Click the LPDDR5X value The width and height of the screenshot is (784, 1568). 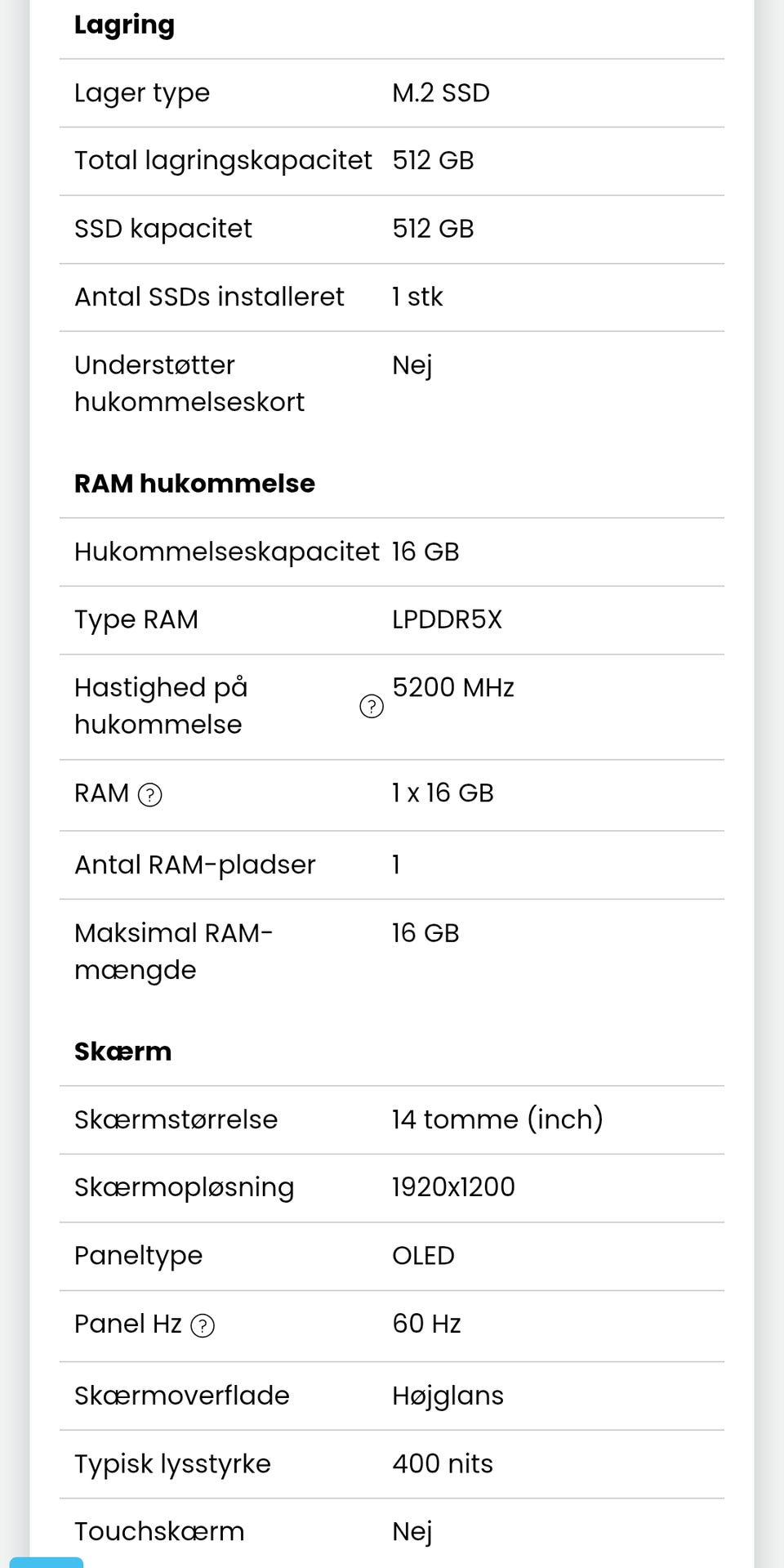tap(447, 619)
